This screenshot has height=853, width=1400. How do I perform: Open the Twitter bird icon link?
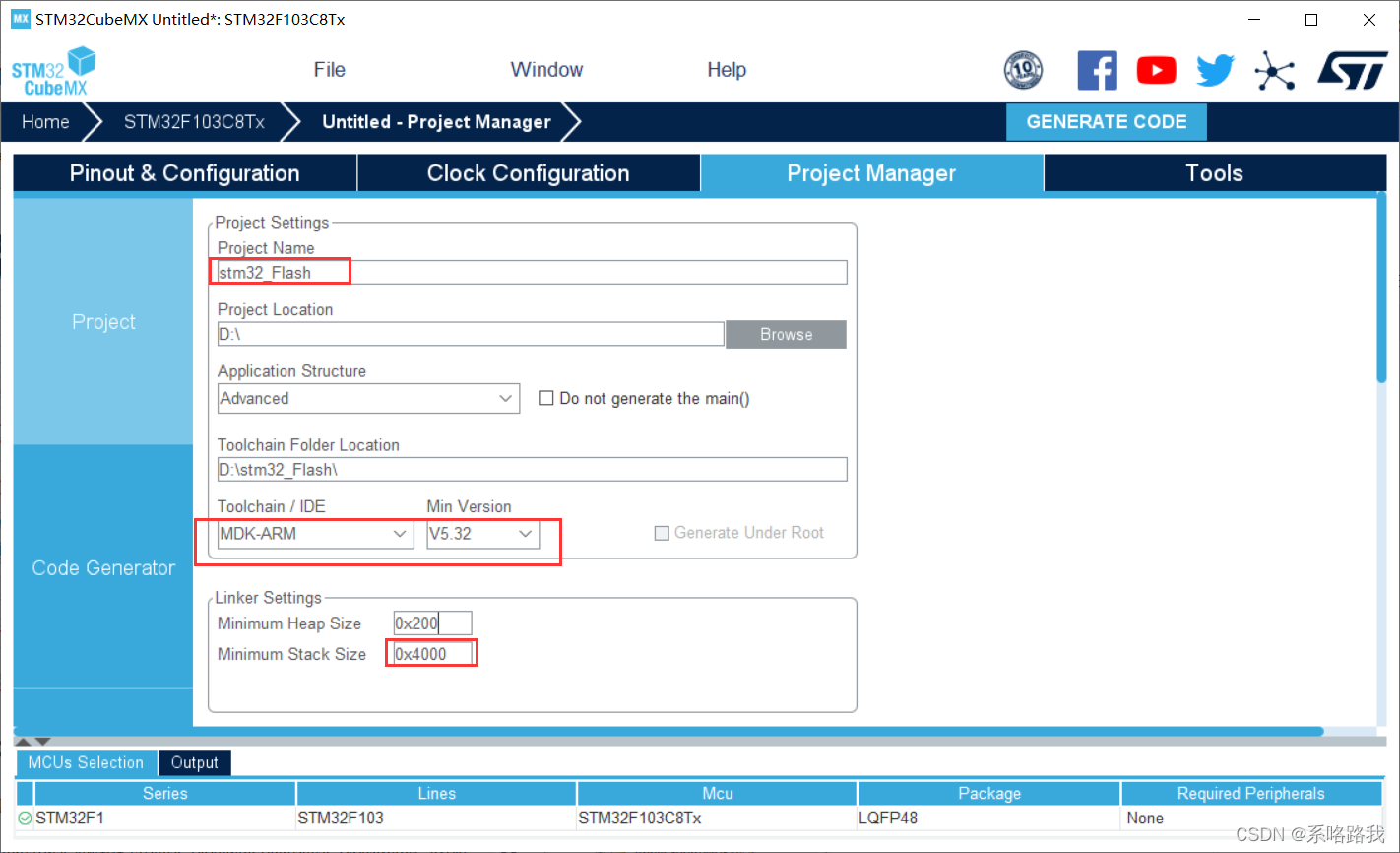1215,70
